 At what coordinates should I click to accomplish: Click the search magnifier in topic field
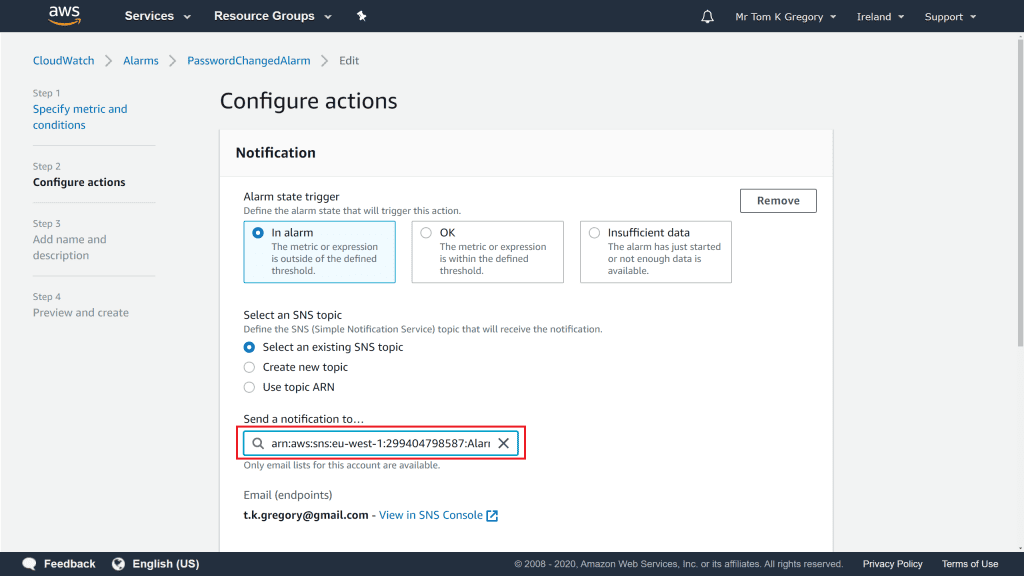point(258,443)
